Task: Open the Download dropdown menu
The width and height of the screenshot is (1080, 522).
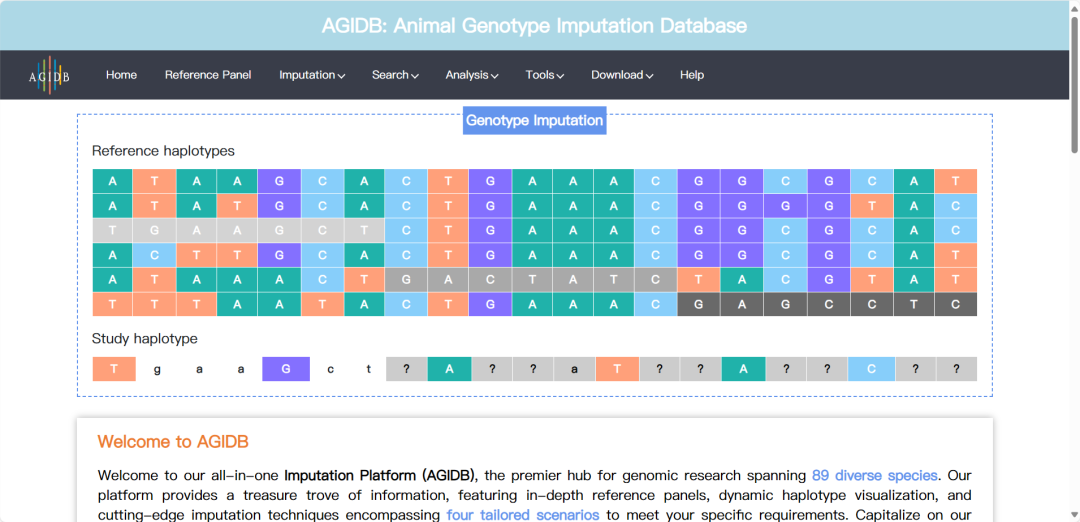Action: coord(622,75)
